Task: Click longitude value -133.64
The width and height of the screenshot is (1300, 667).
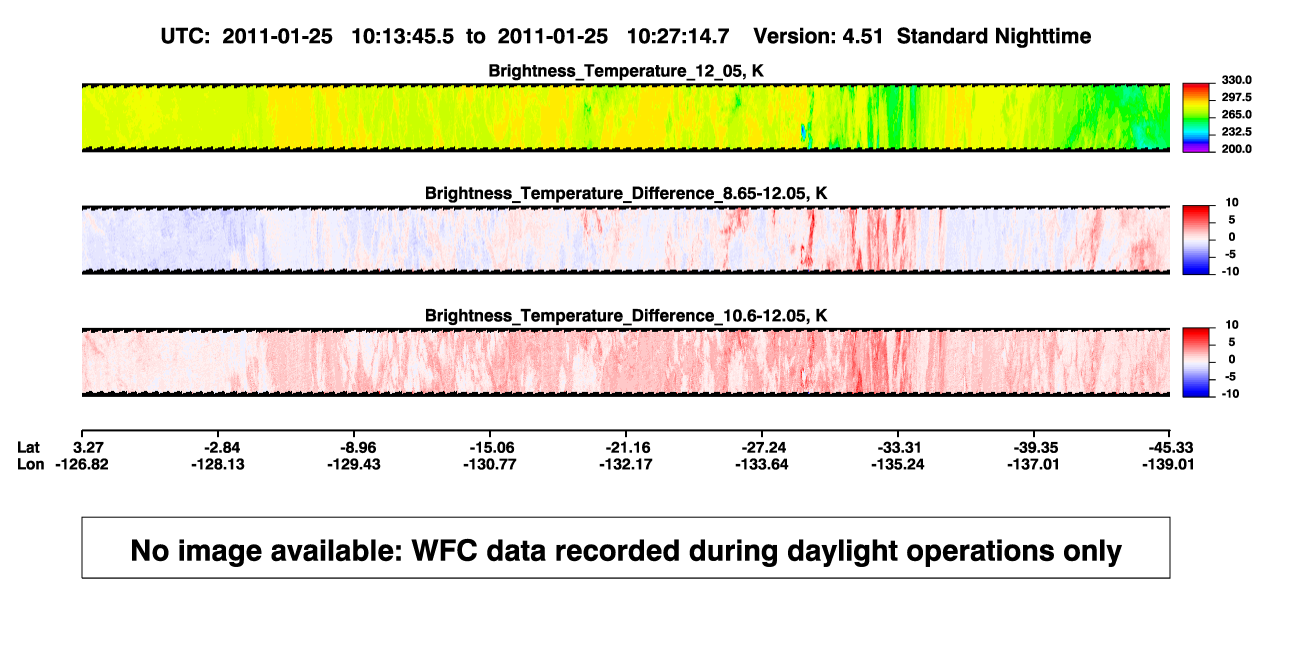Action: point(762,464)
